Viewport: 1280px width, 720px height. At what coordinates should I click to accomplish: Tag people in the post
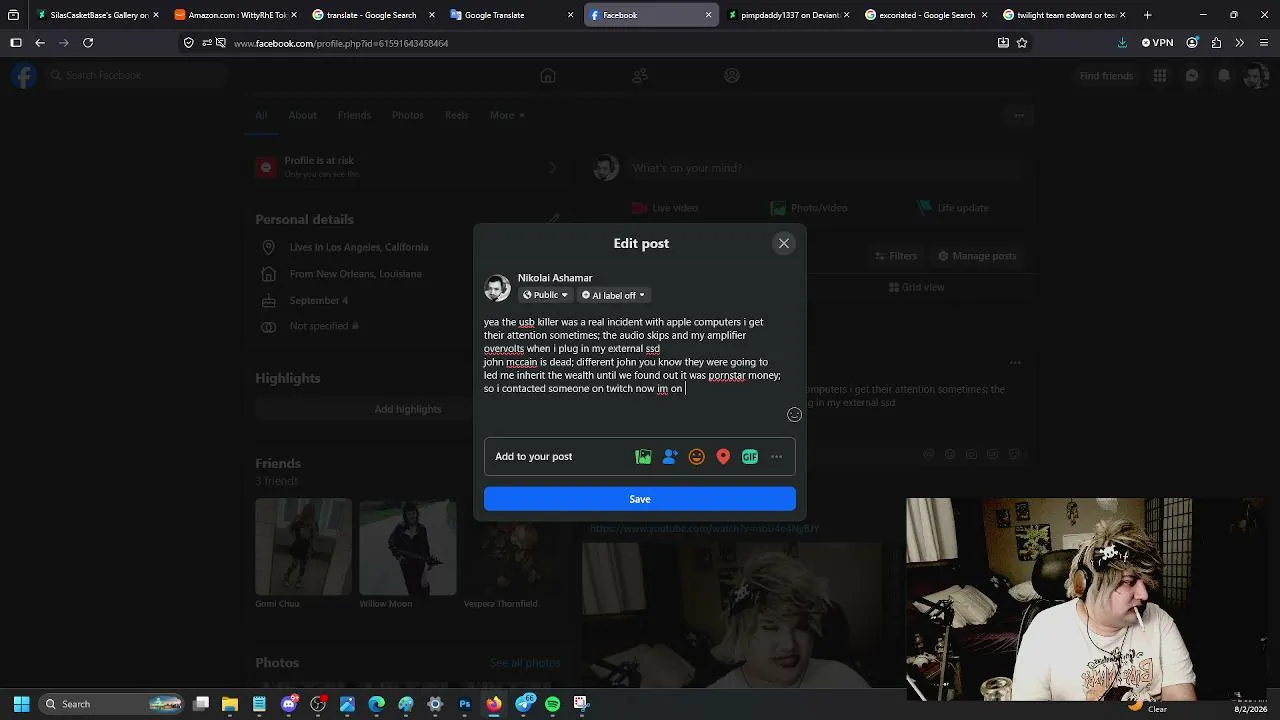coord(670,457)
